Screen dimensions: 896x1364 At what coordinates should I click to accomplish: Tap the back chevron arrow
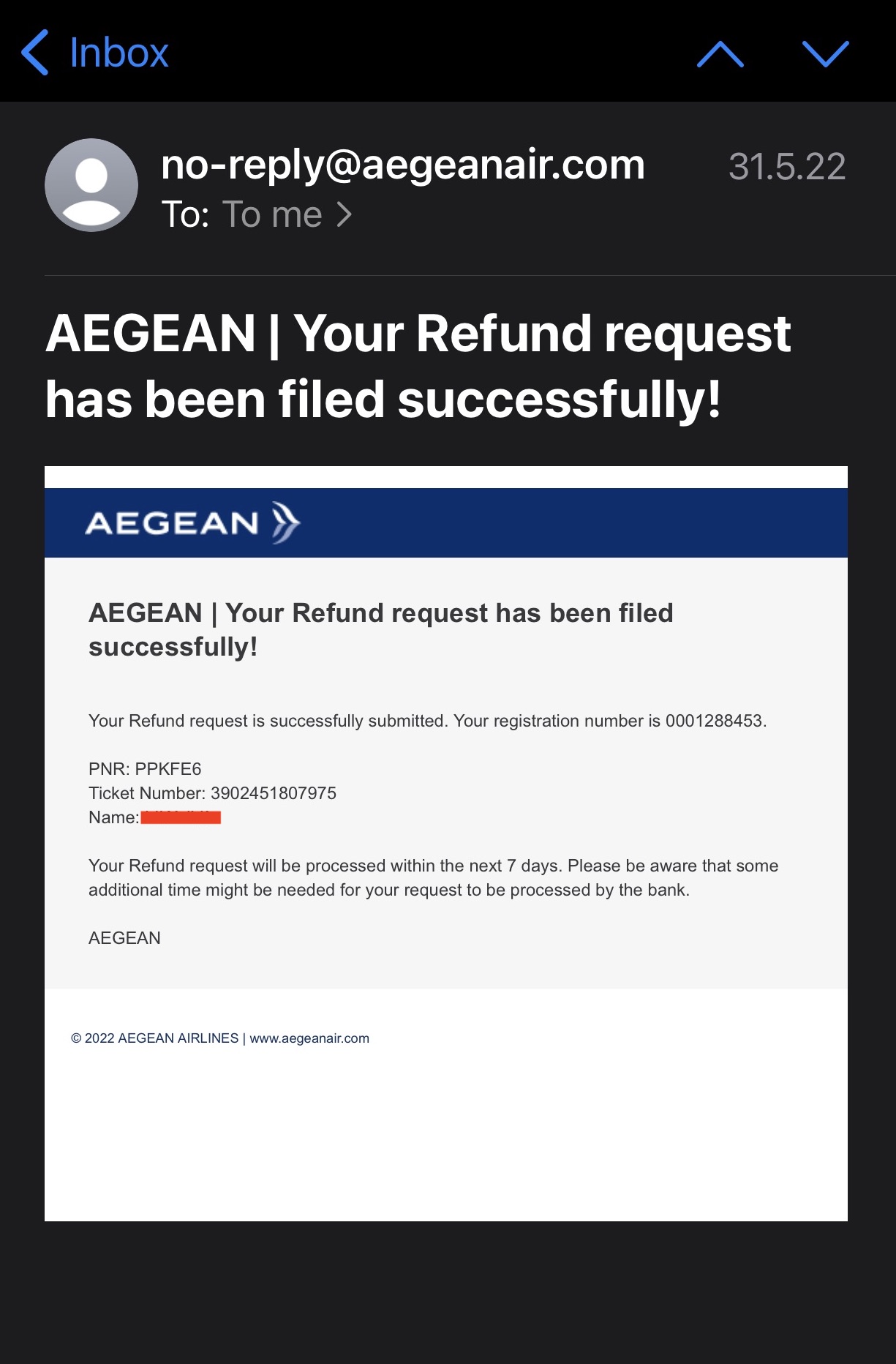(34, 53)
